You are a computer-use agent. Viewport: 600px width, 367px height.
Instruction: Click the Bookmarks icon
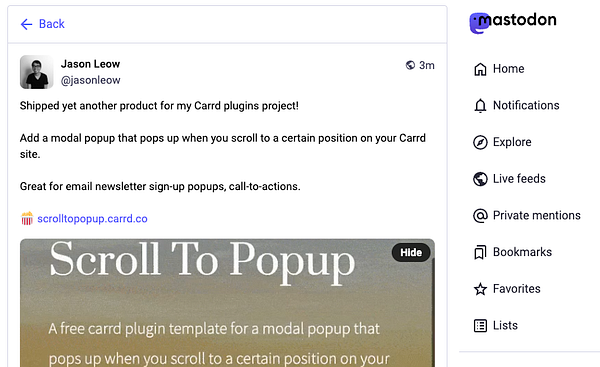pyautogui.click(x=480, y=252)
